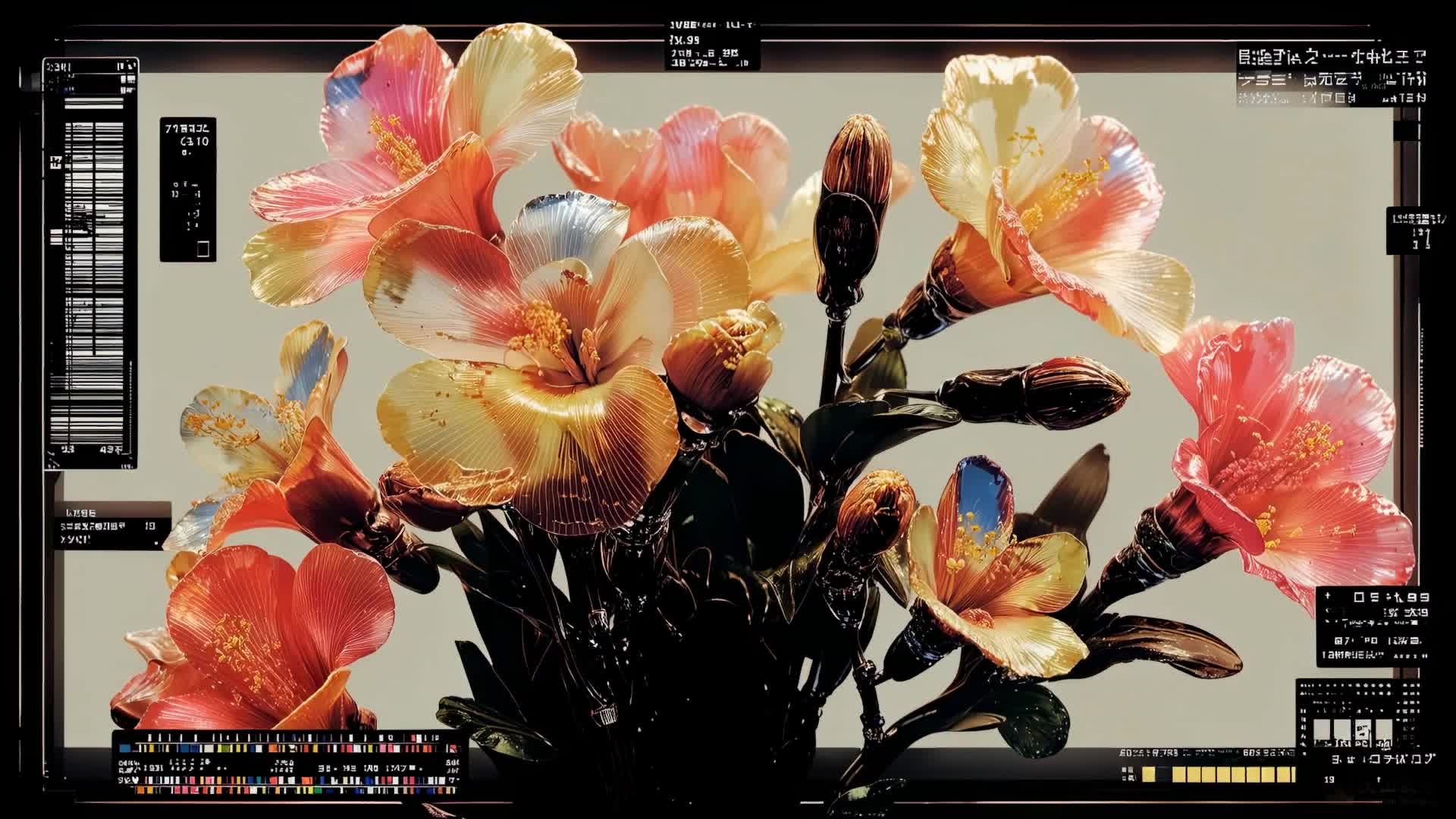1456x819 pixels.
Task: Click the heart icon left of the color strip
Action: click(135, 780)
